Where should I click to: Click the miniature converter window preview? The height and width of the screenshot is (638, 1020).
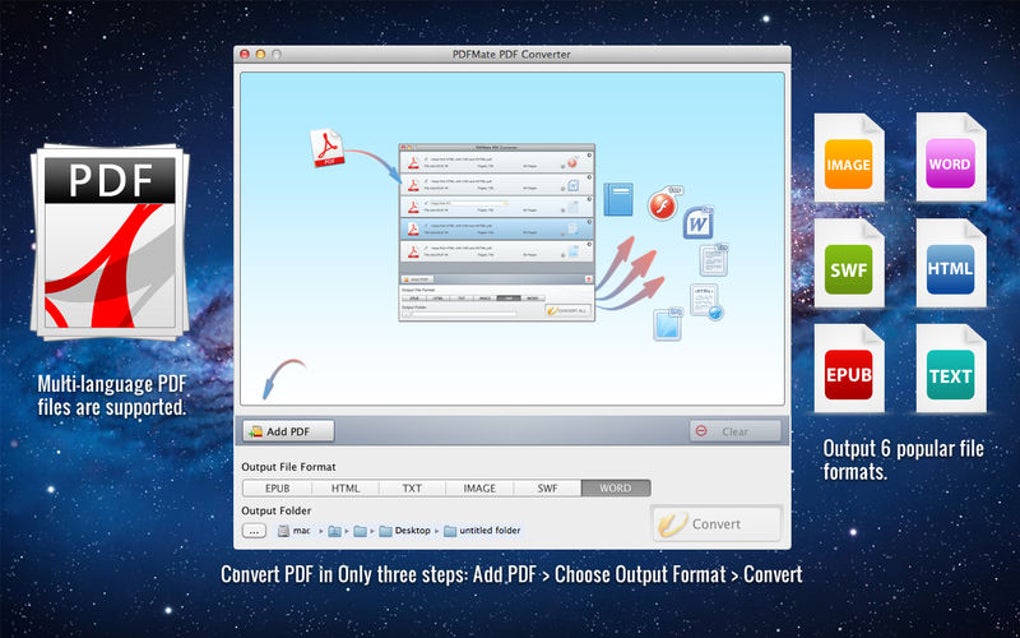click(496, 232)
